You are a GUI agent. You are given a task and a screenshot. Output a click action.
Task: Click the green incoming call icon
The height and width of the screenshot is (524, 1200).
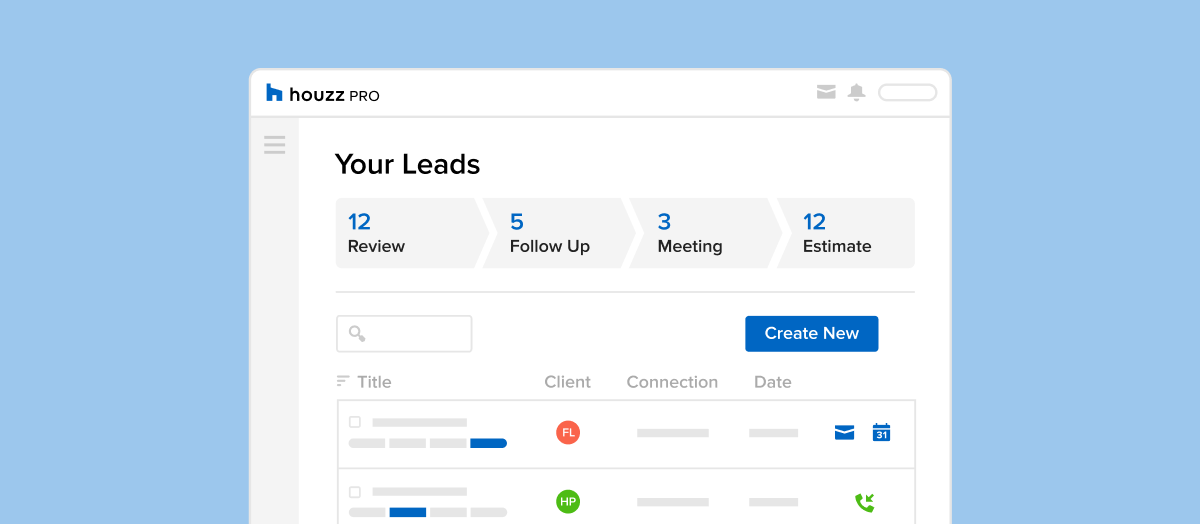click(x=864, y=502)
